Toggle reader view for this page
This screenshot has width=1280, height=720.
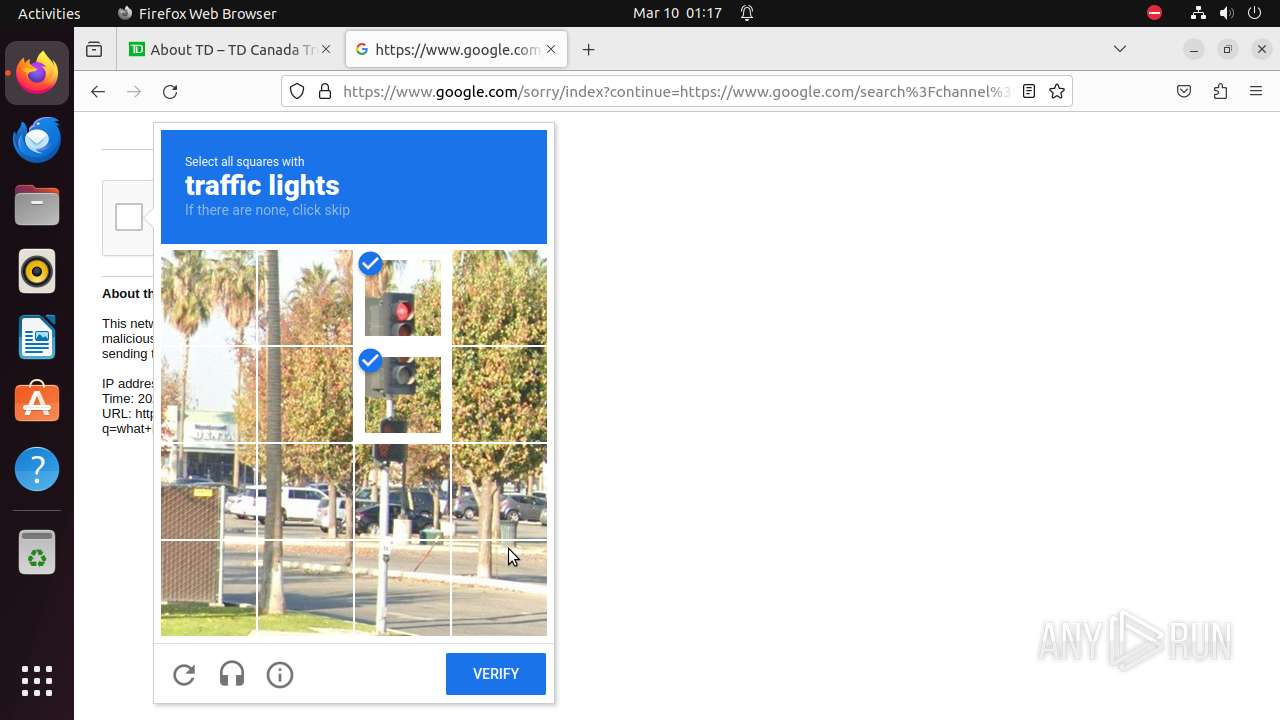[1028, 91]
